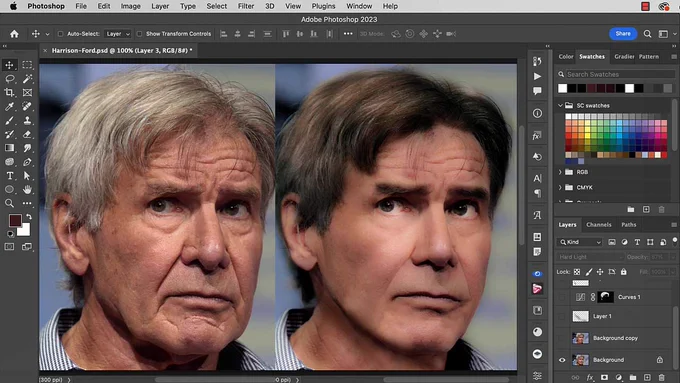Open the layer fx styles button
The height and width of the screenshot is (383, 680).
click(590, 377)
